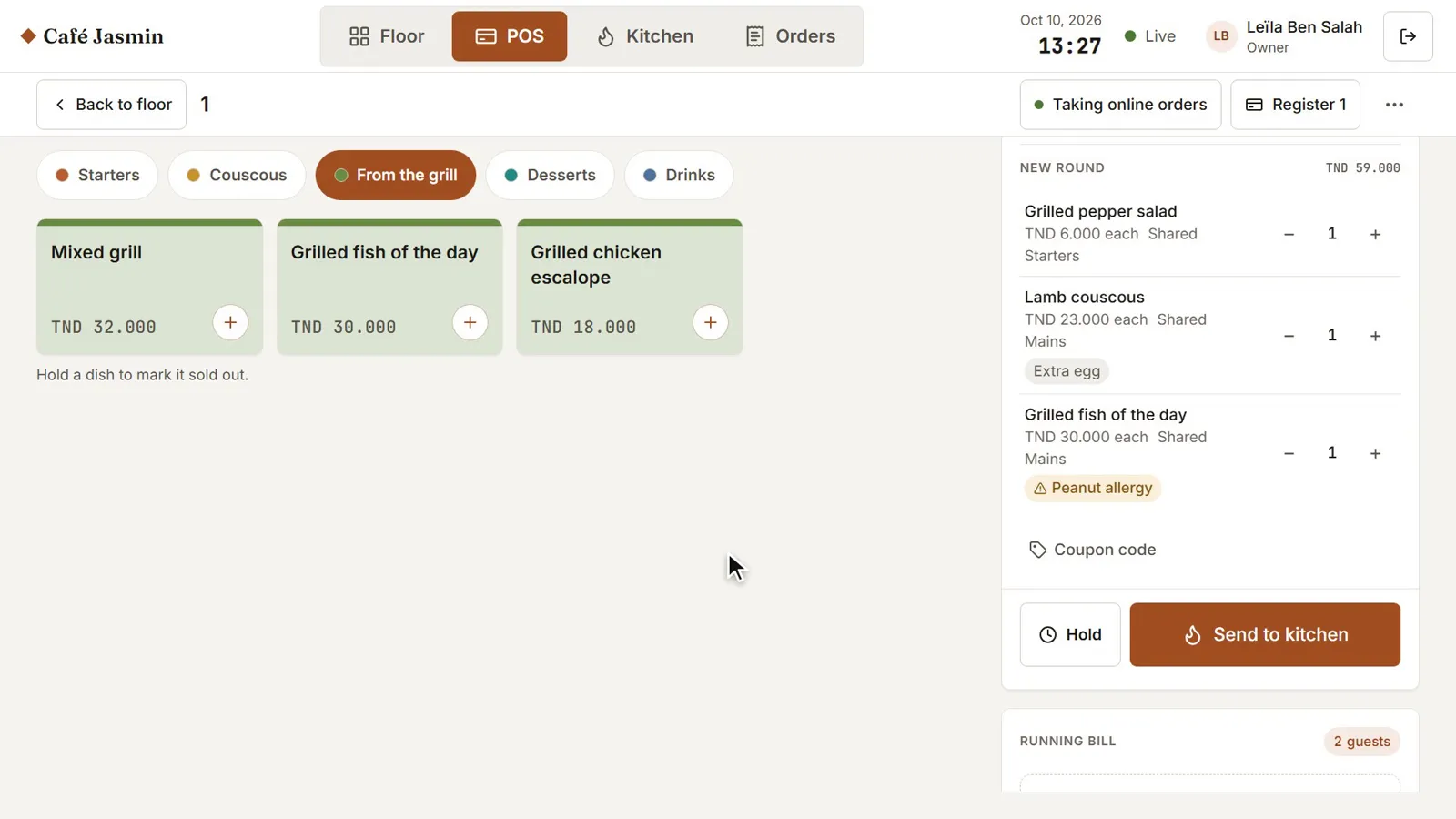Open the three-dot more options menu

pyautogui.click(x=1394, y=105)
